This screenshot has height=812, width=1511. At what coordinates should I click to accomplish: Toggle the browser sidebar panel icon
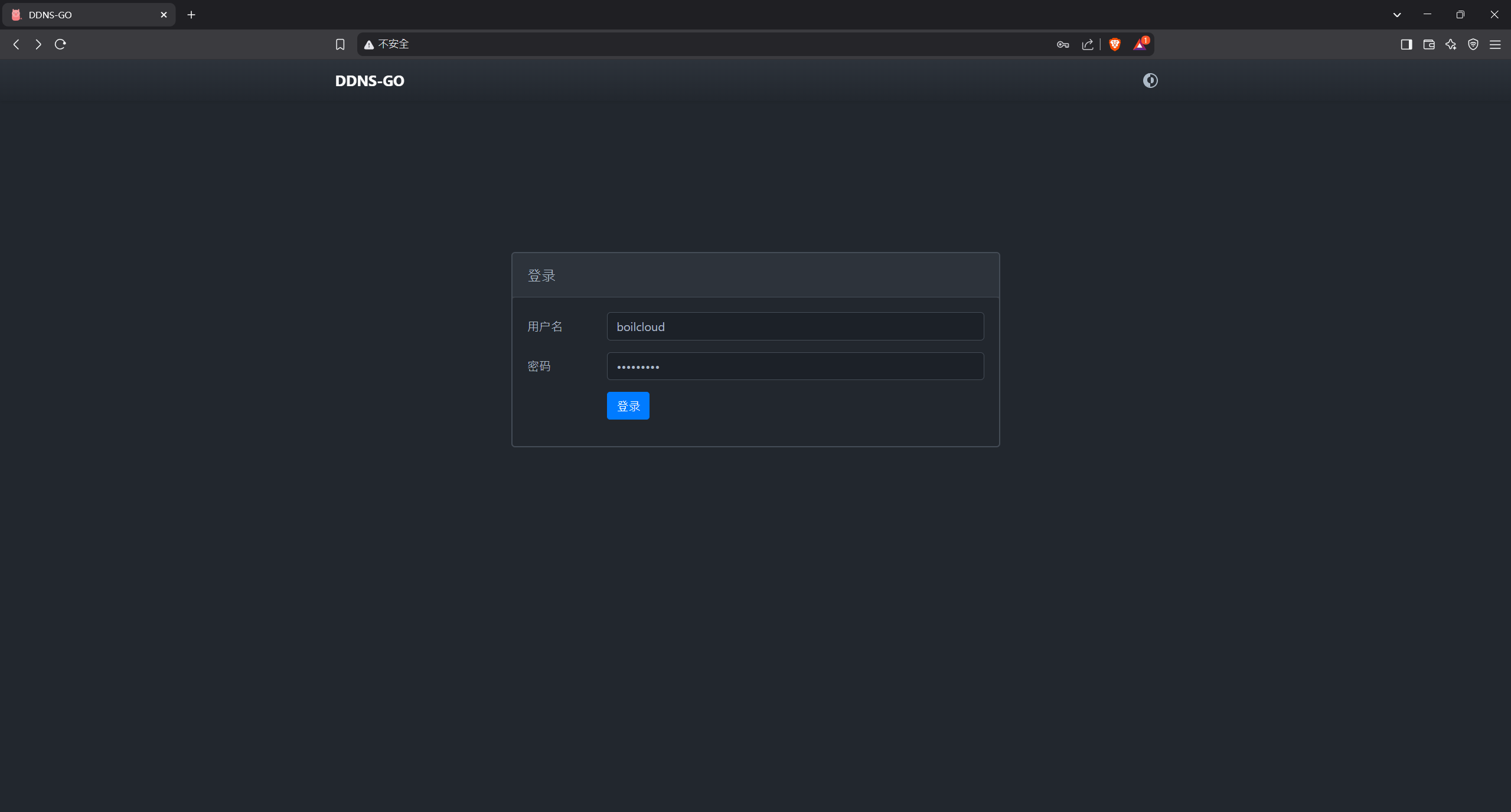coord(1406,44)
